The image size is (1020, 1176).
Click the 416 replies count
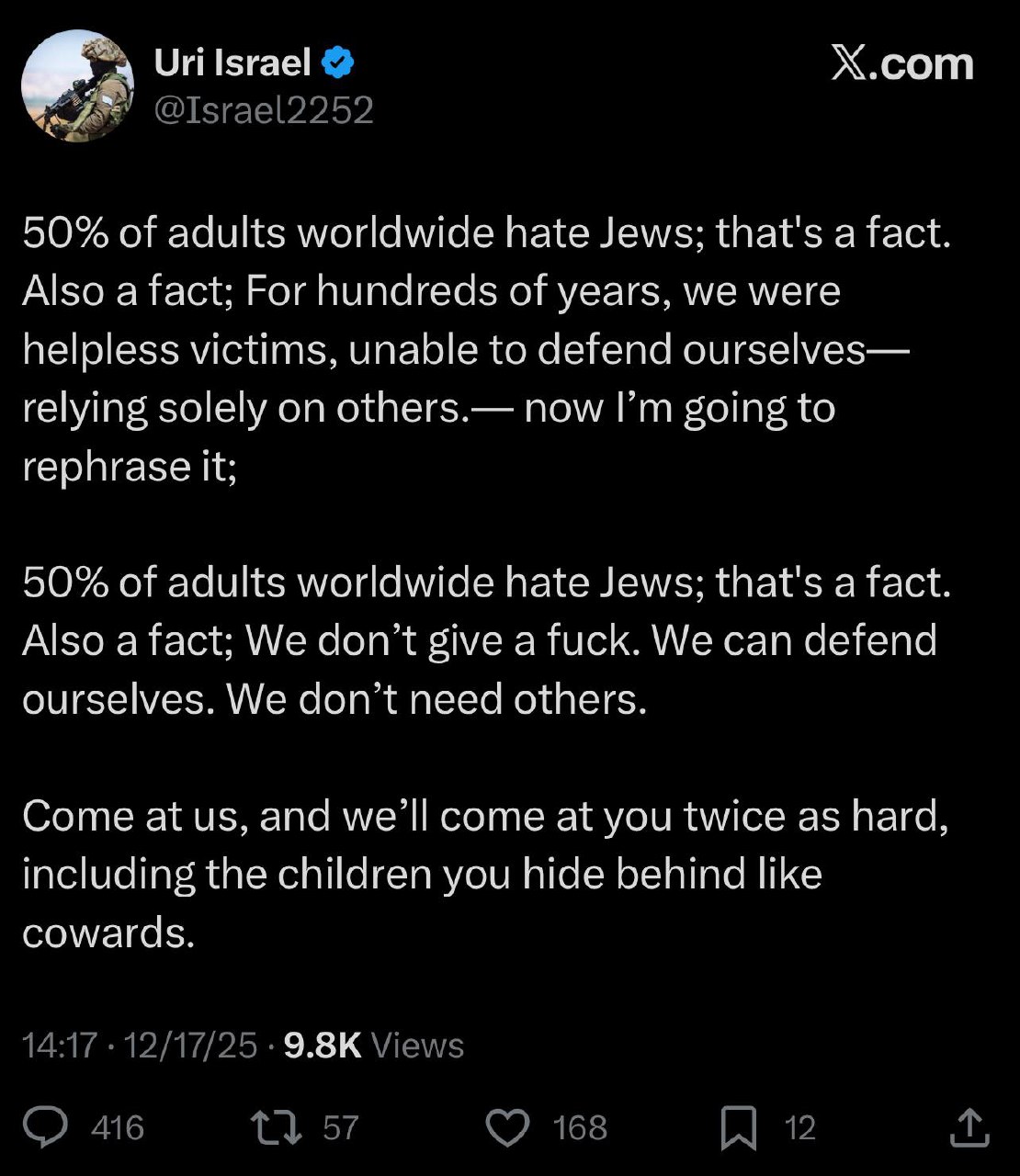pos(118,1127)
